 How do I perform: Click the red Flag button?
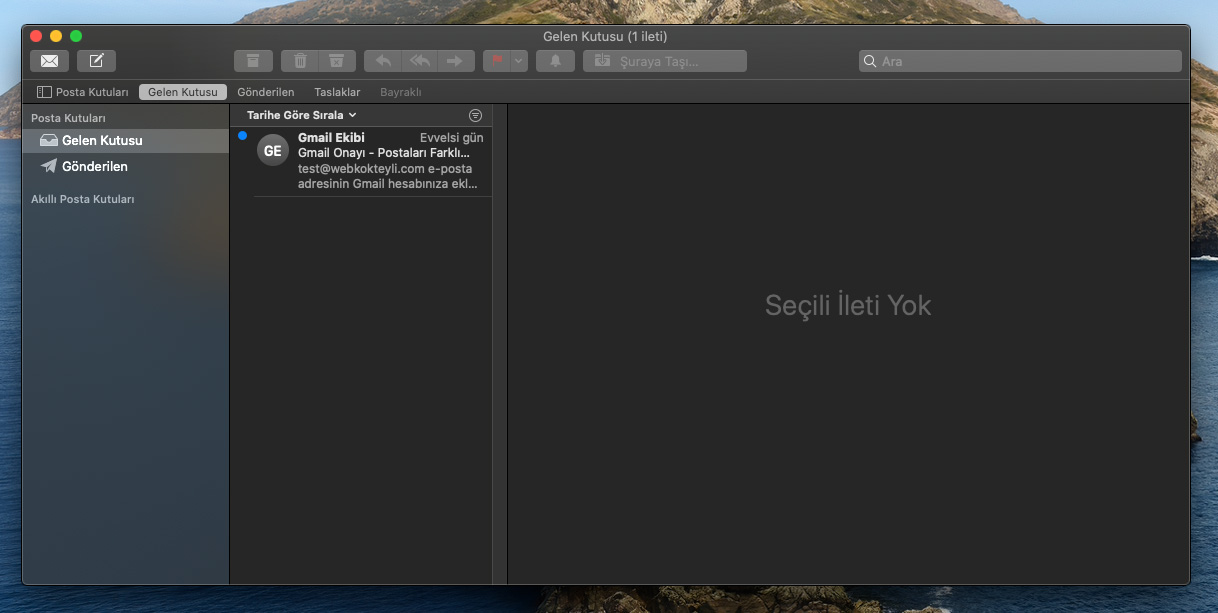pos(496,61)
